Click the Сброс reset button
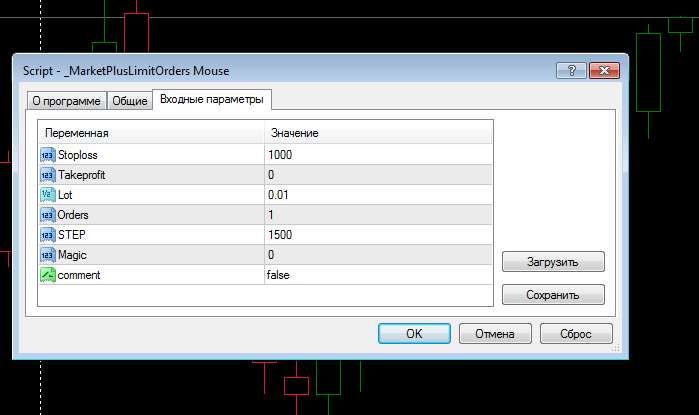Image resolution: width=699 pixels, height=415 pixels. [576, 333]
